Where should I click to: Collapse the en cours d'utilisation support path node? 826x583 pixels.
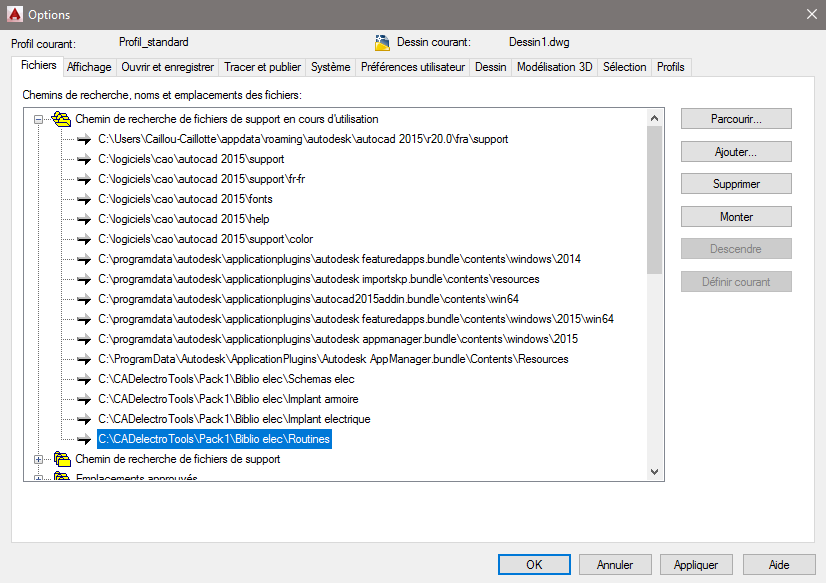point(38,120)
